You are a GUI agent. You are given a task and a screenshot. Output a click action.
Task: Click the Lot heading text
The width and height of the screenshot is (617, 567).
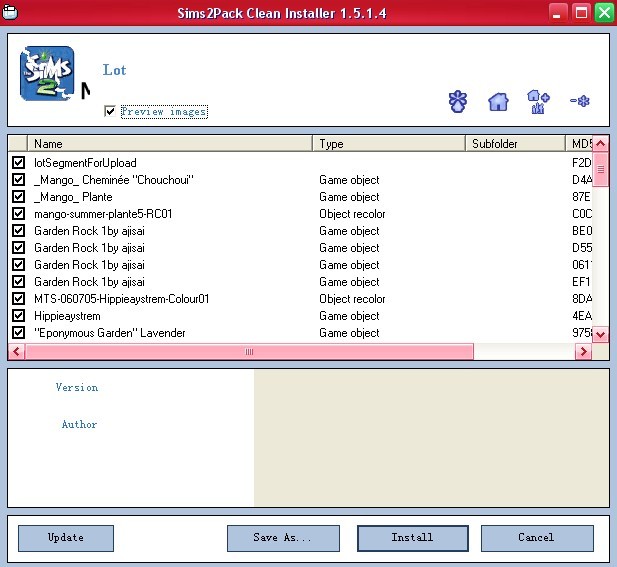115,70
